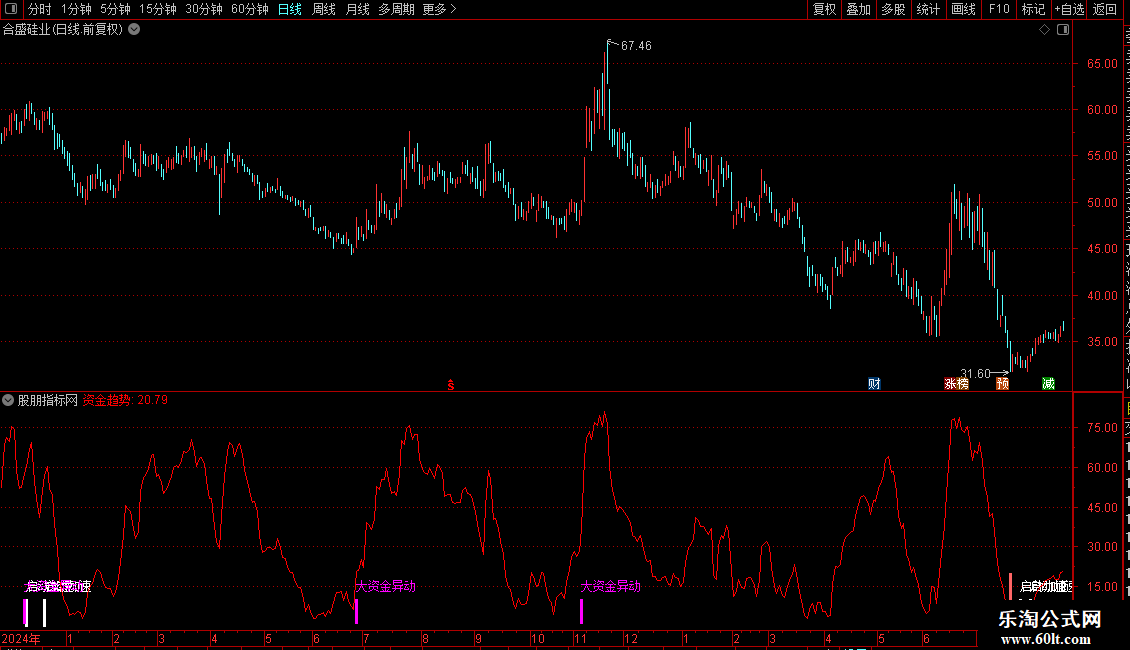
Task: Click the 返回 back button
Action: 1105,9
